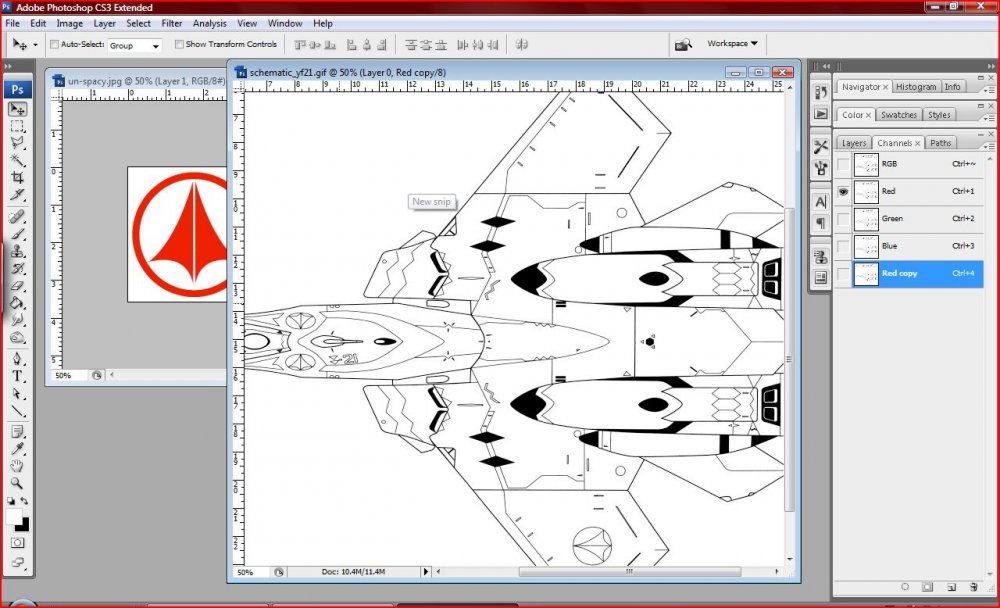Create new channel button
This screenshot has width=1000, height=608.
click(x=951, y=587)
